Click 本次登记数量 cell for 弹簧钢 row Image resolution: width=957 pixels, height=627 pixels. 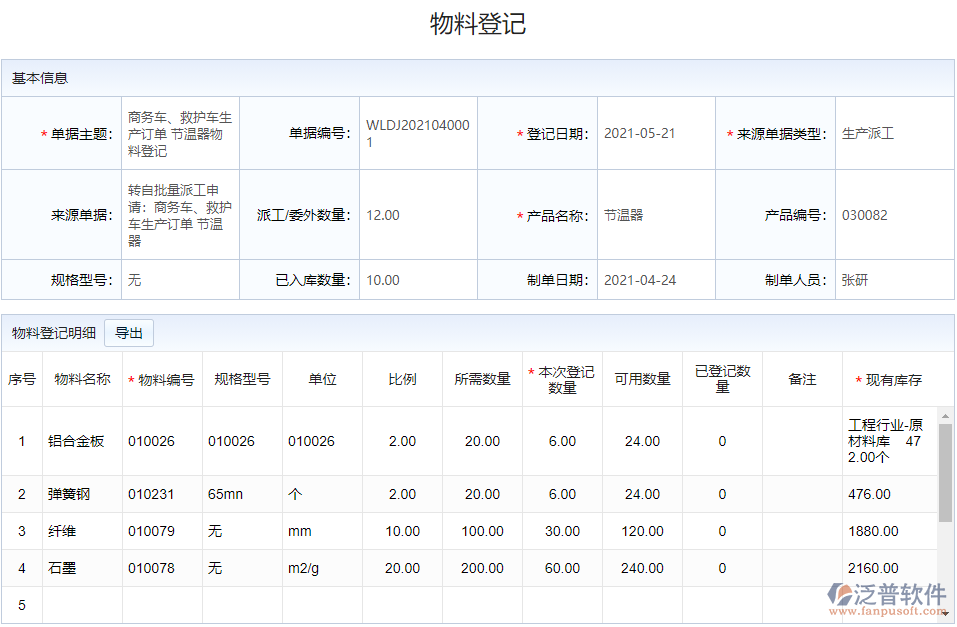pyautogui.click(x=562, y=494)
